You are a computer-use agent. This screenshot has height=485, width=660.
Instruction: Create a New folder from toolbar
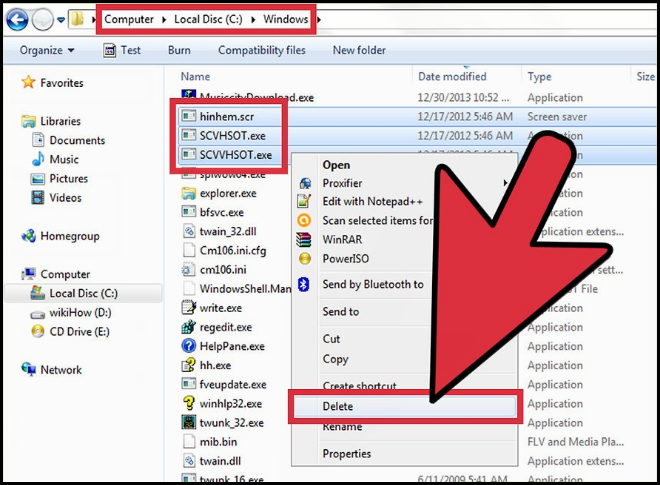pos(359,50)
